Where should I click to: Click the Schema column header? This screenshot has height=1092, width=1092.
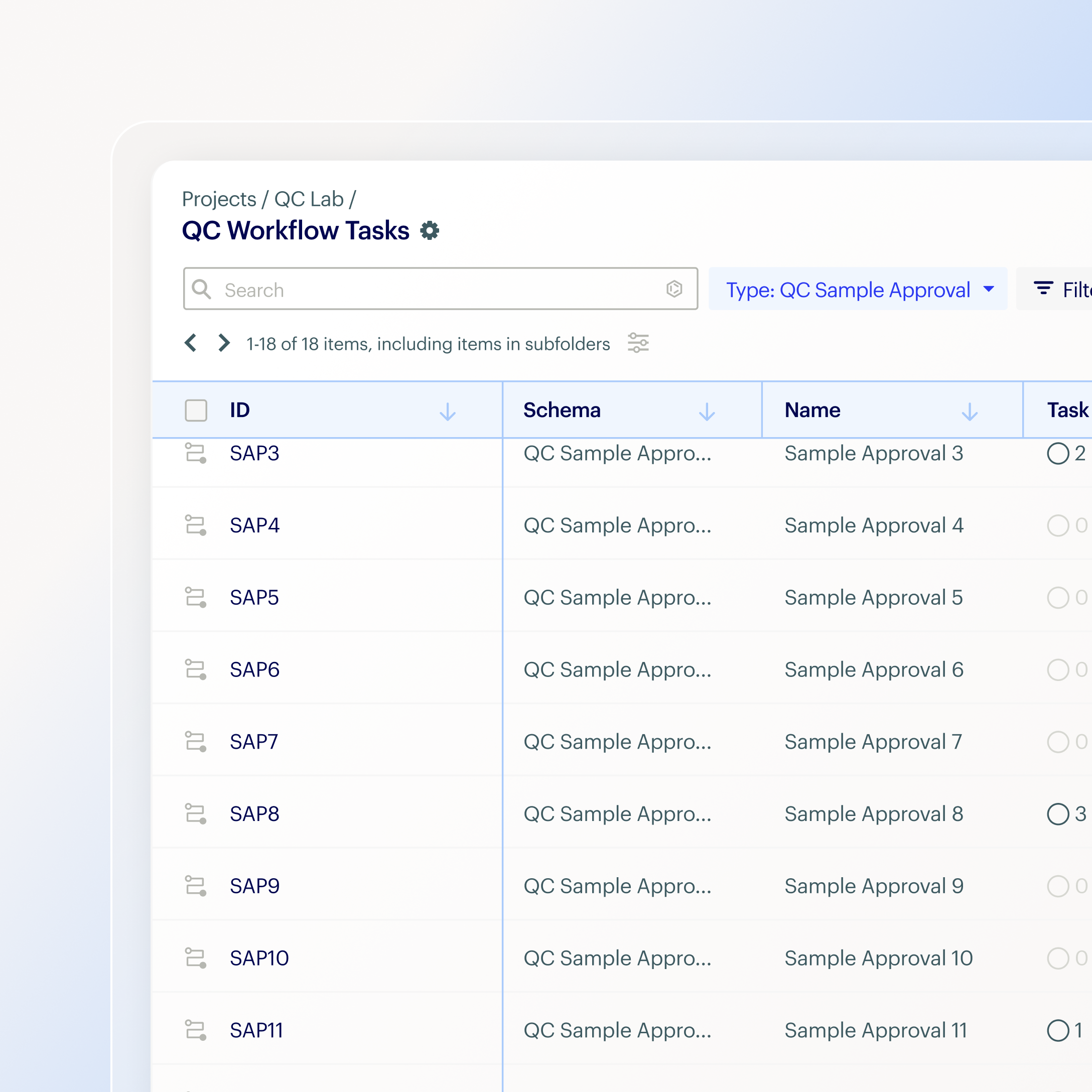pos(562,411)
